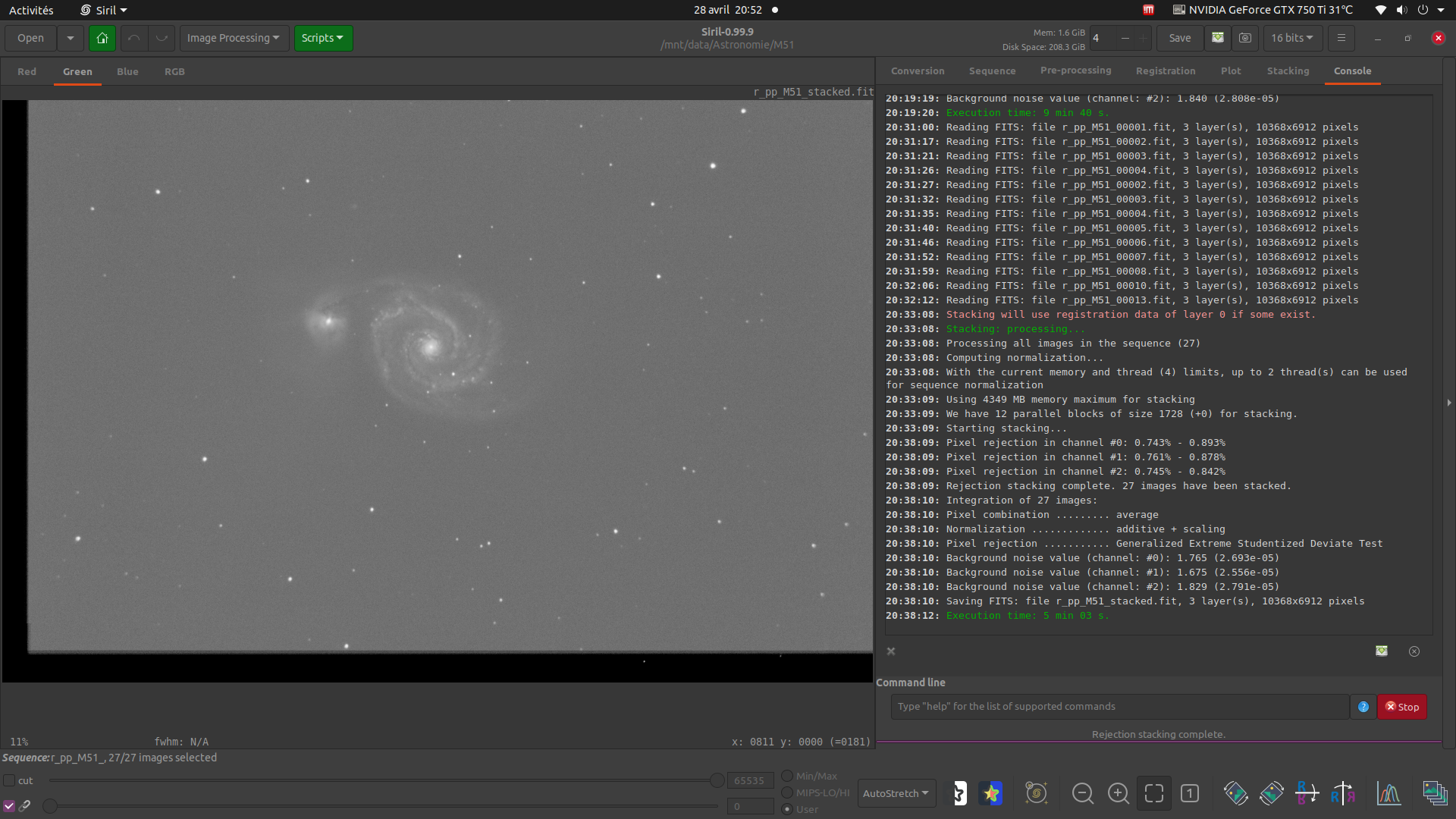Click the red Stop button
The width and height of the screenshot is (1456, 819).
[1401, 707]
